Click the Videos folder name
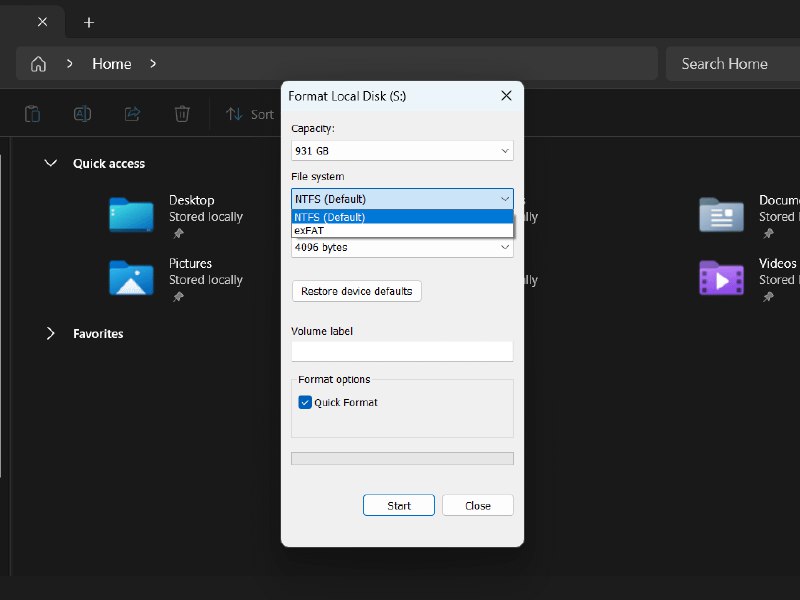This screenshot has width=800, height=600. click(x=778, y=263)
